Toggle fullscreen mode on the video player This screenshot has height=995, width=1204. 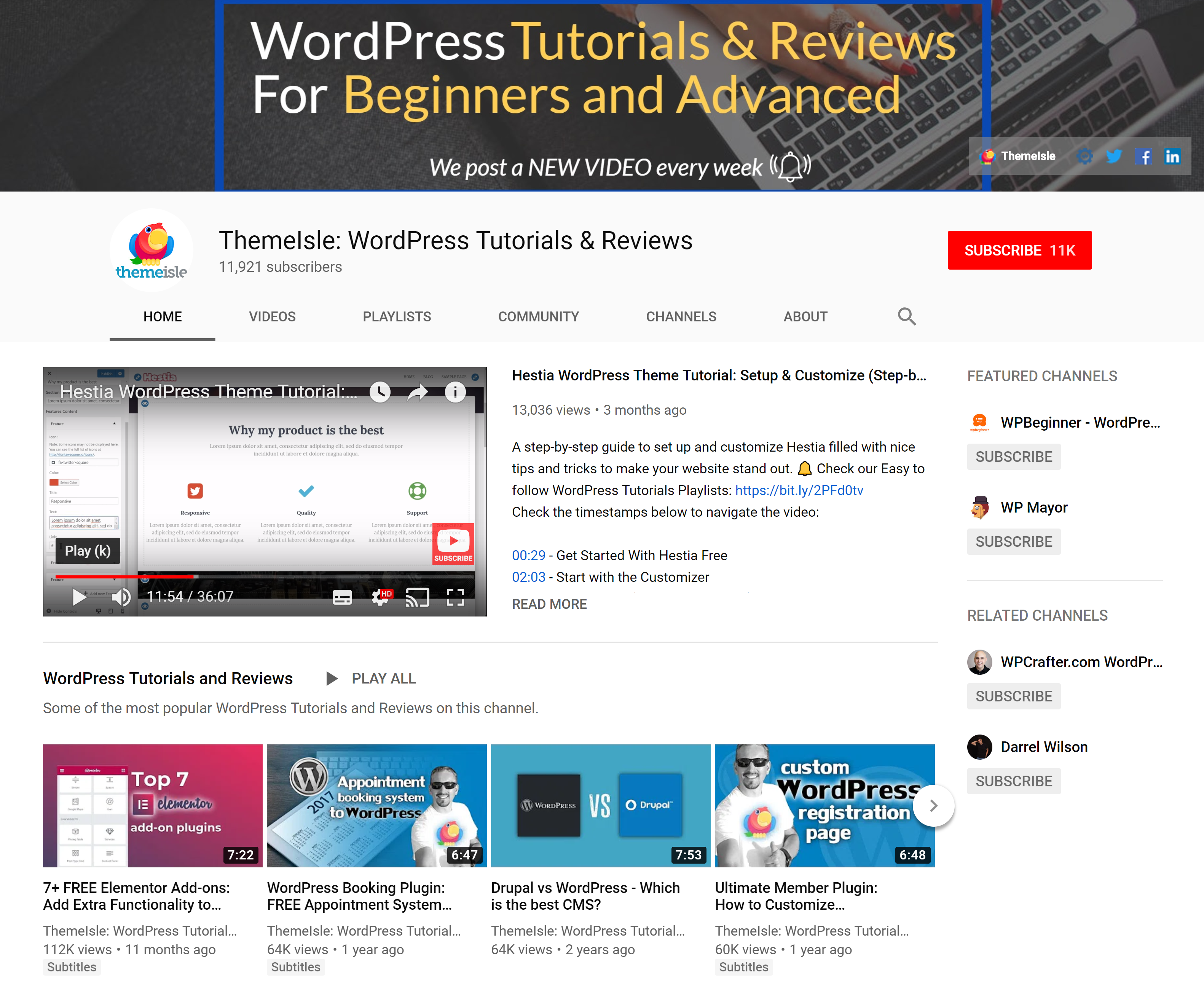click(x=456, y=597)
